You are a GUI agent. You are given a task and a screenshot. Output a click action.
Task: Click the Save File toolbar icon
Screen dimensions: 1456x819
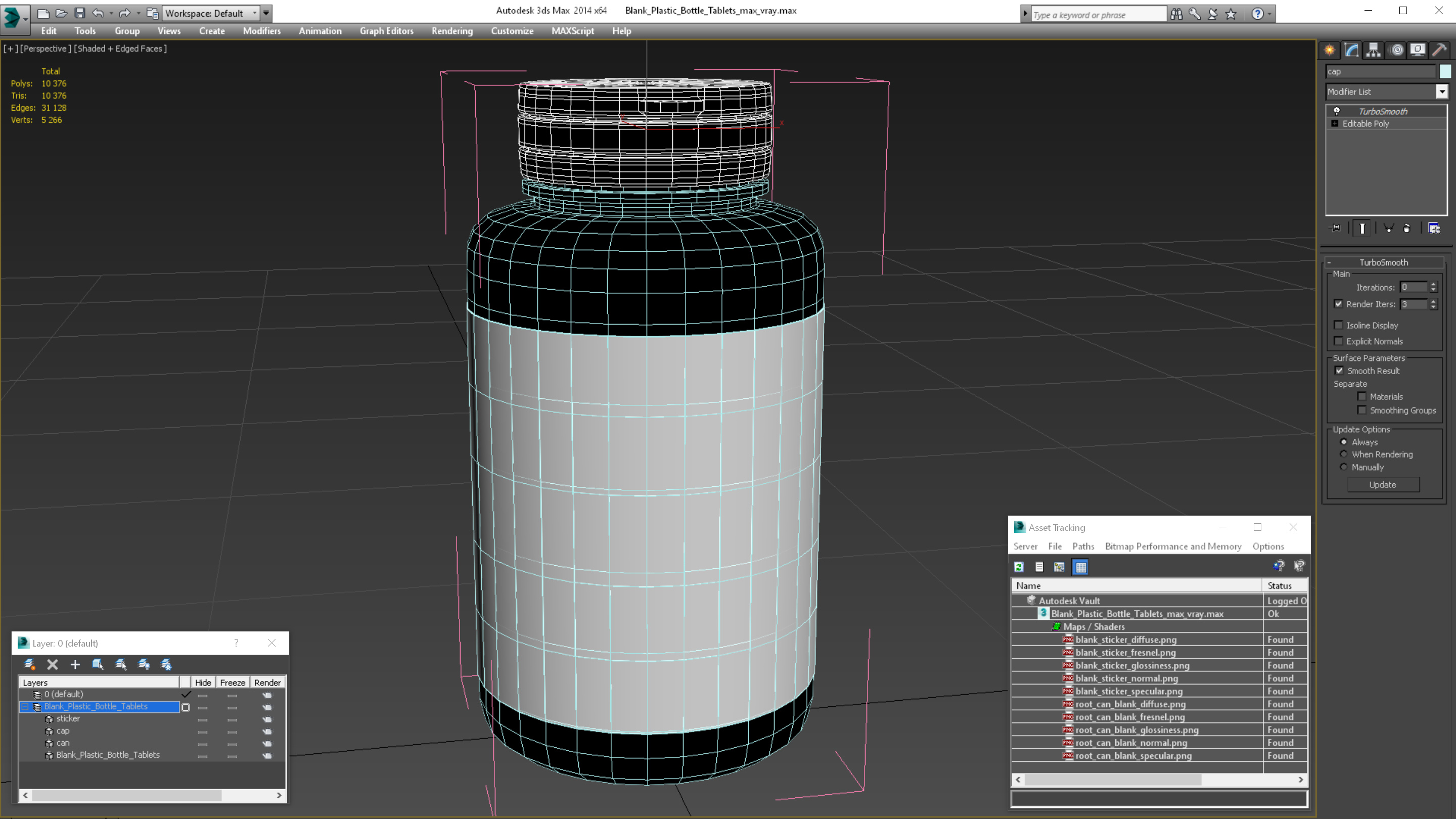tap(80, 13)
